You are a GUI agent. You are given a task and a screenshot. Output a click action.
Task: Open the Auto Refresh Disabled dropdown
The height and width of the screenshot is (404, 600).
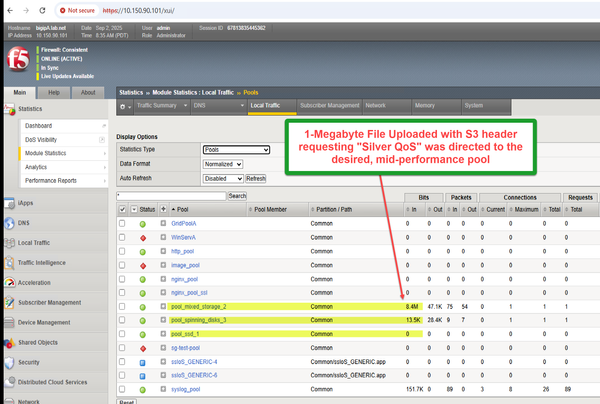(222, 178)
